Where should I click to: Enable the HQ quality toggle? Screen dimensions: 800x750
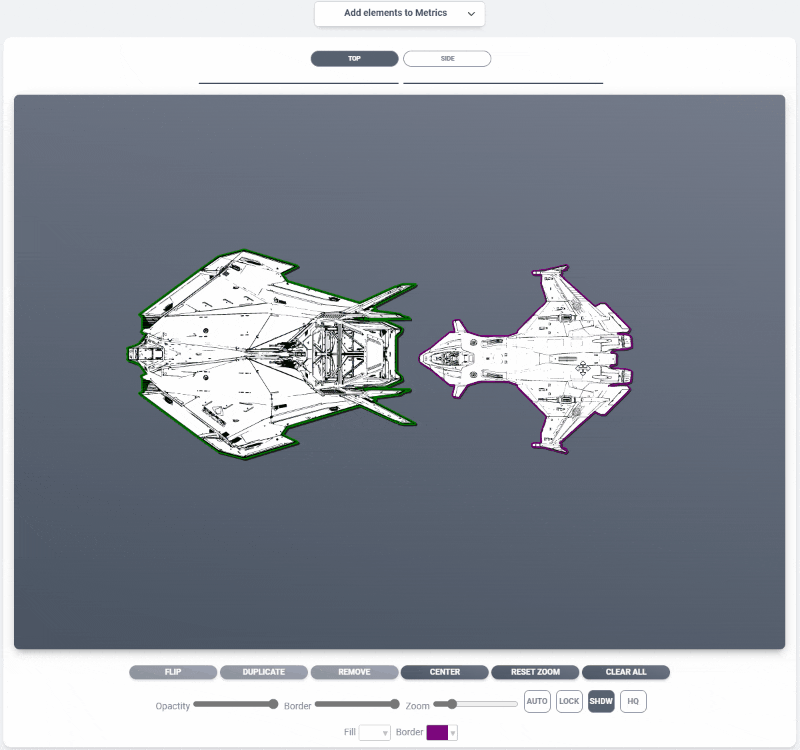point(633,702)
